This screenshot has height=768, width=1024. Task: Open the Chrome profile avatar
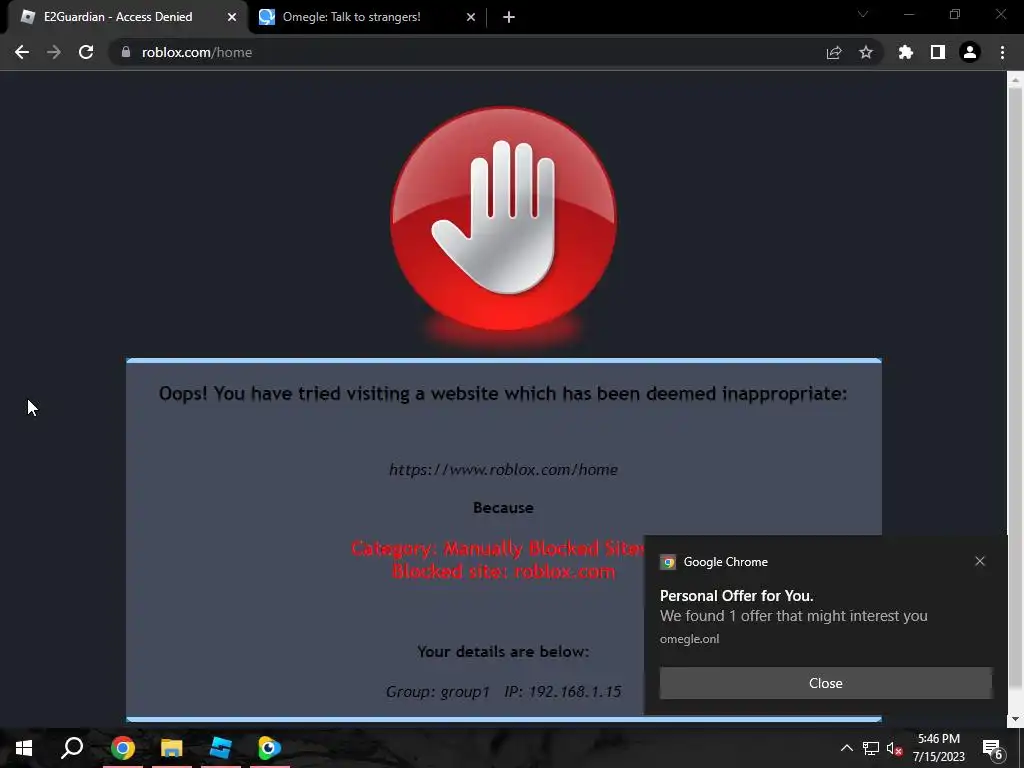[x=970, y=52]
